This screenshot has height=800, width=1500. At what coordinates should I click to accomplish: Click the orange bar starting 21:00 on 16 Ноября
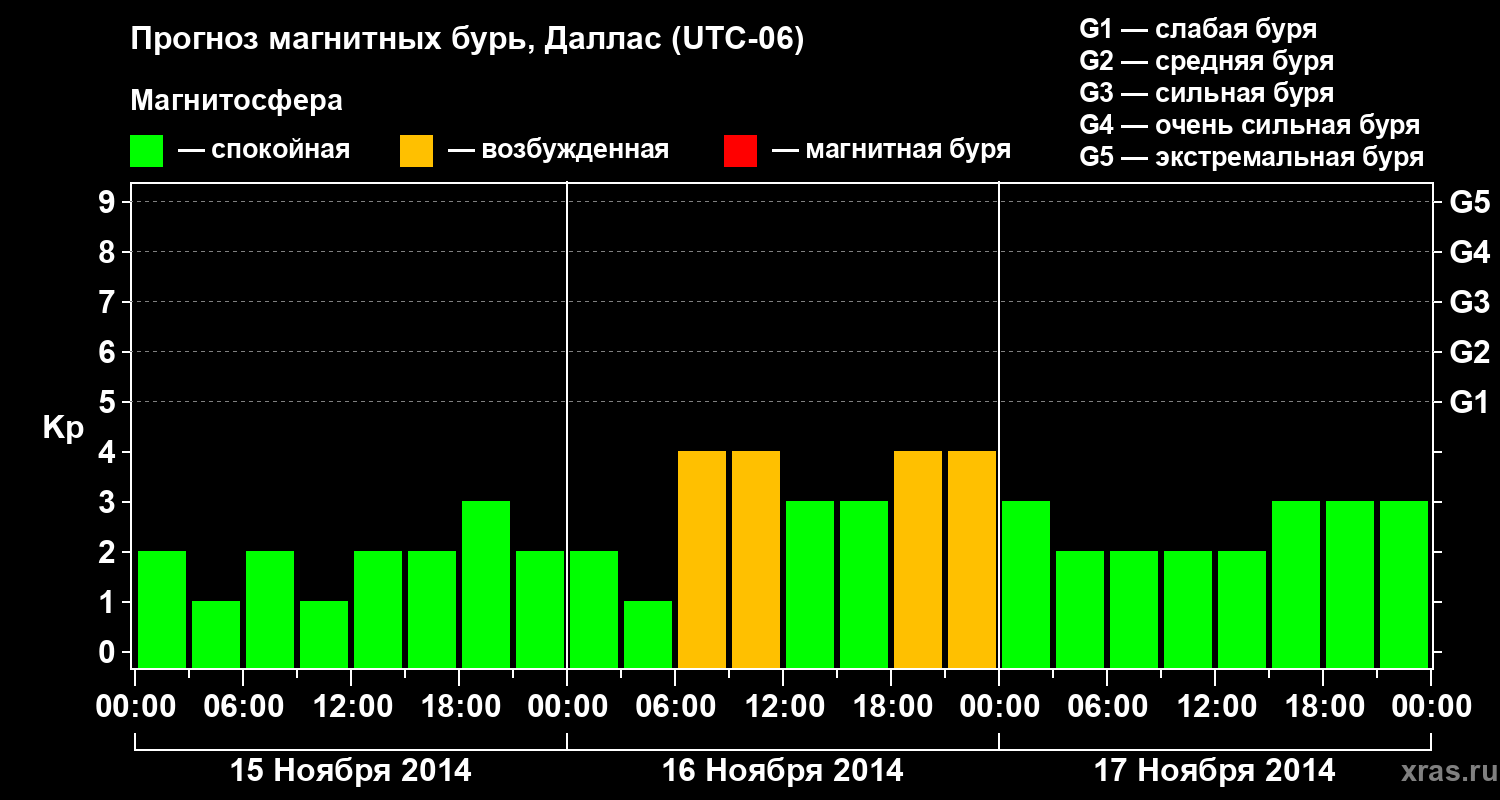coord(972,559)
